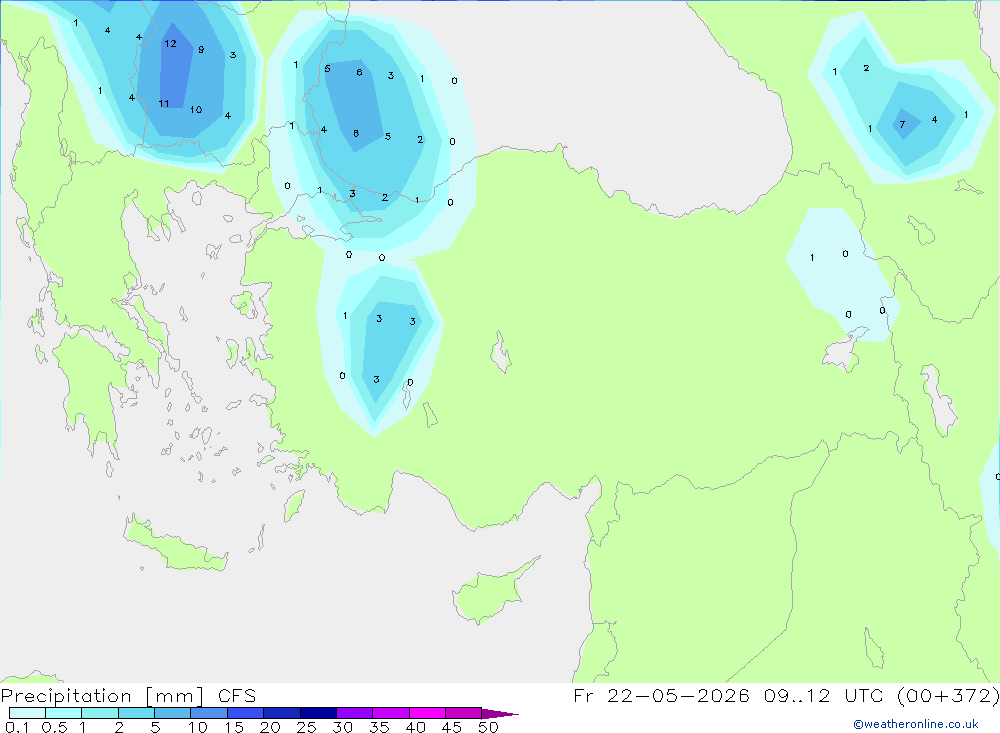
Task: Click the '(00+372)' forecast offset text
Action: click(x=948, y=695)
